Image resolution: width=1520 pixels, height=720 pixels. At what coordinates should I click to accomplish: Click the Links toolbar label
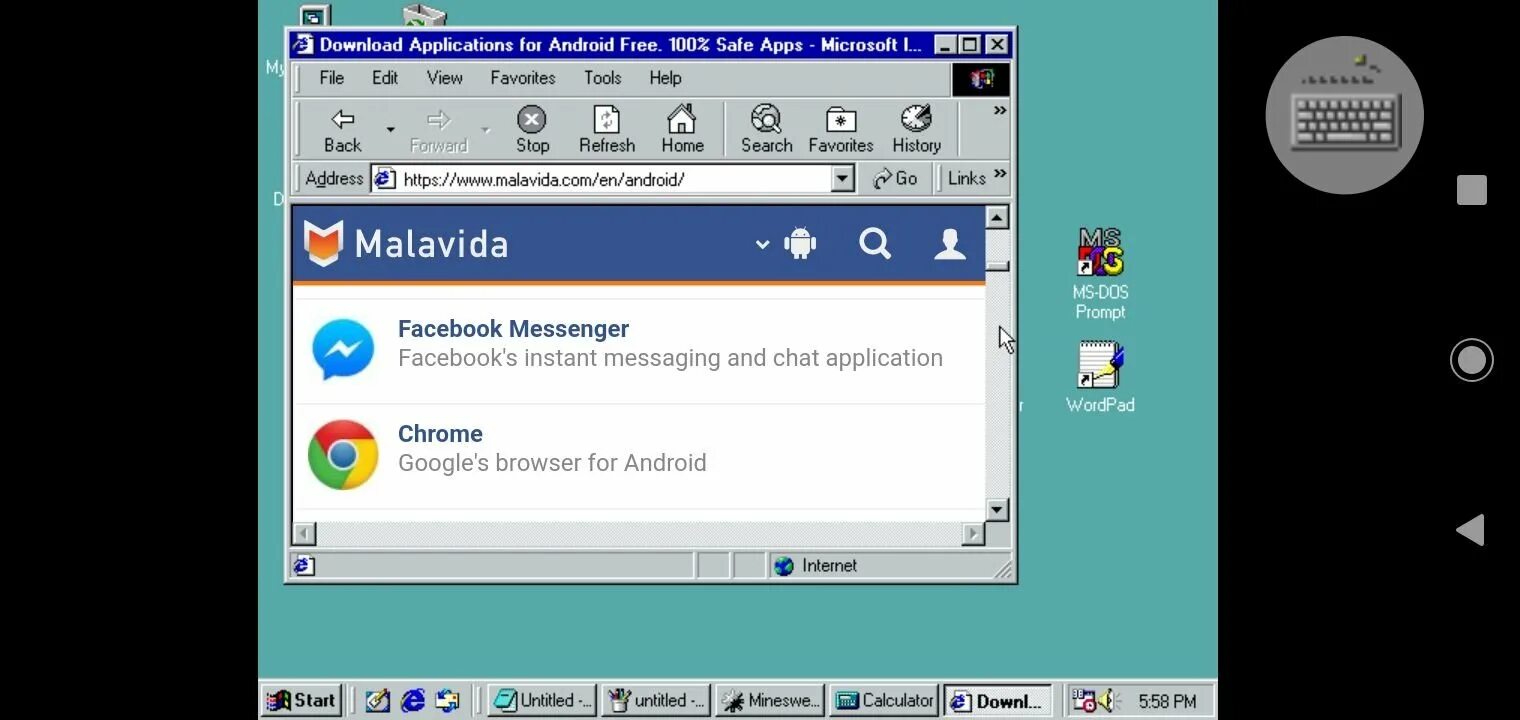pyautogui.click(x=967, y=178)
